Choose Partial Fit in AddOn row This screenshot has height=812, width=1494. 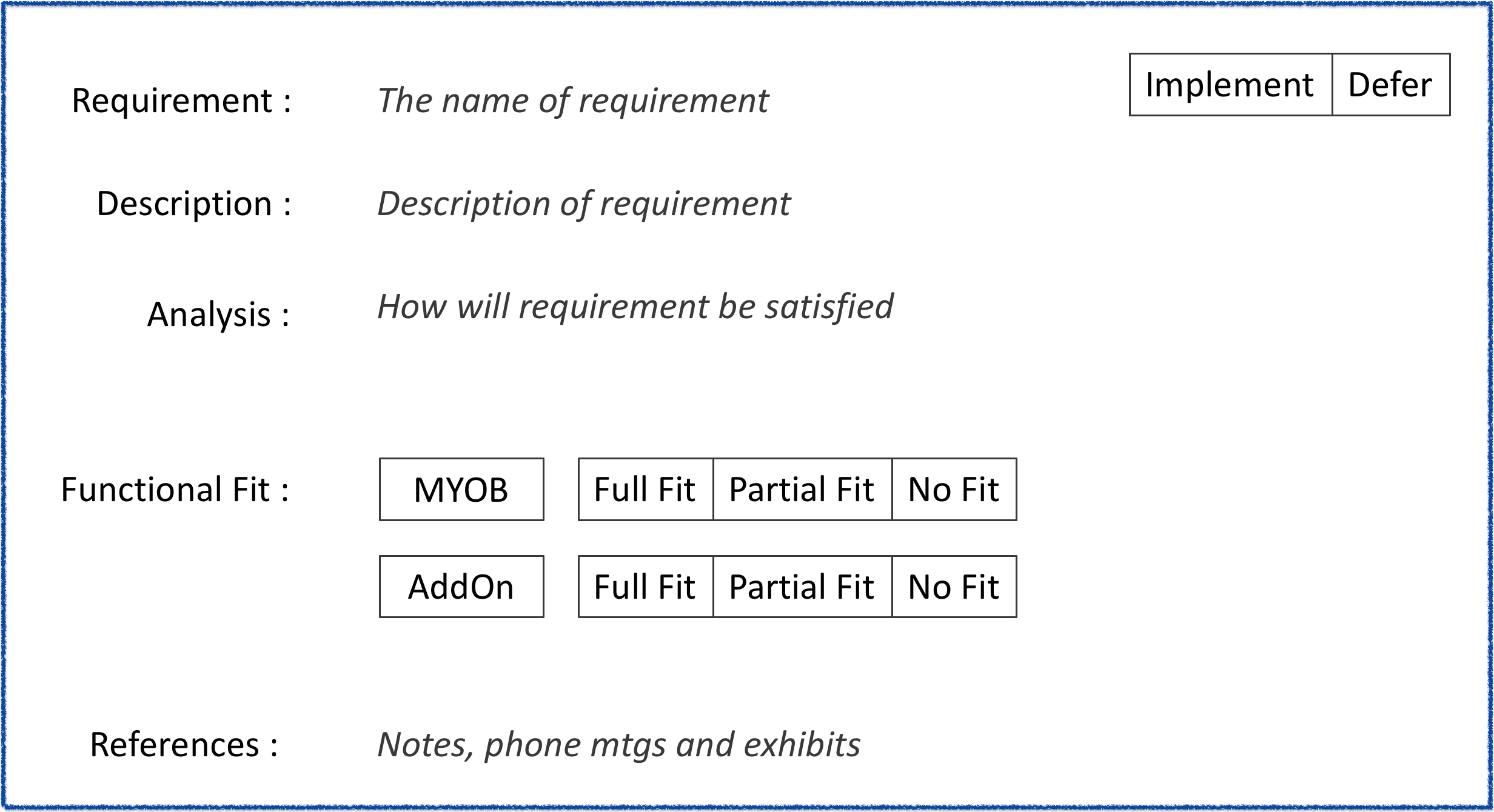pyautogui.click(x=803, y=587)
